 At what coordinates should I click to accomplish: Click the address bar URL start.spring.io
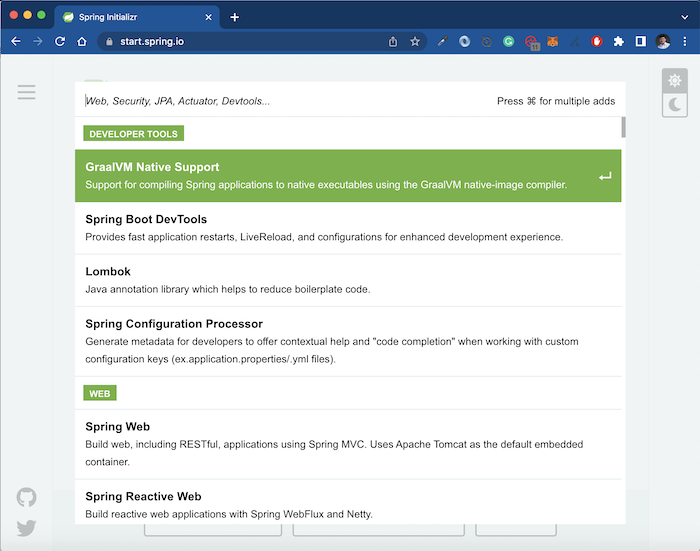[x=152, y=42]
